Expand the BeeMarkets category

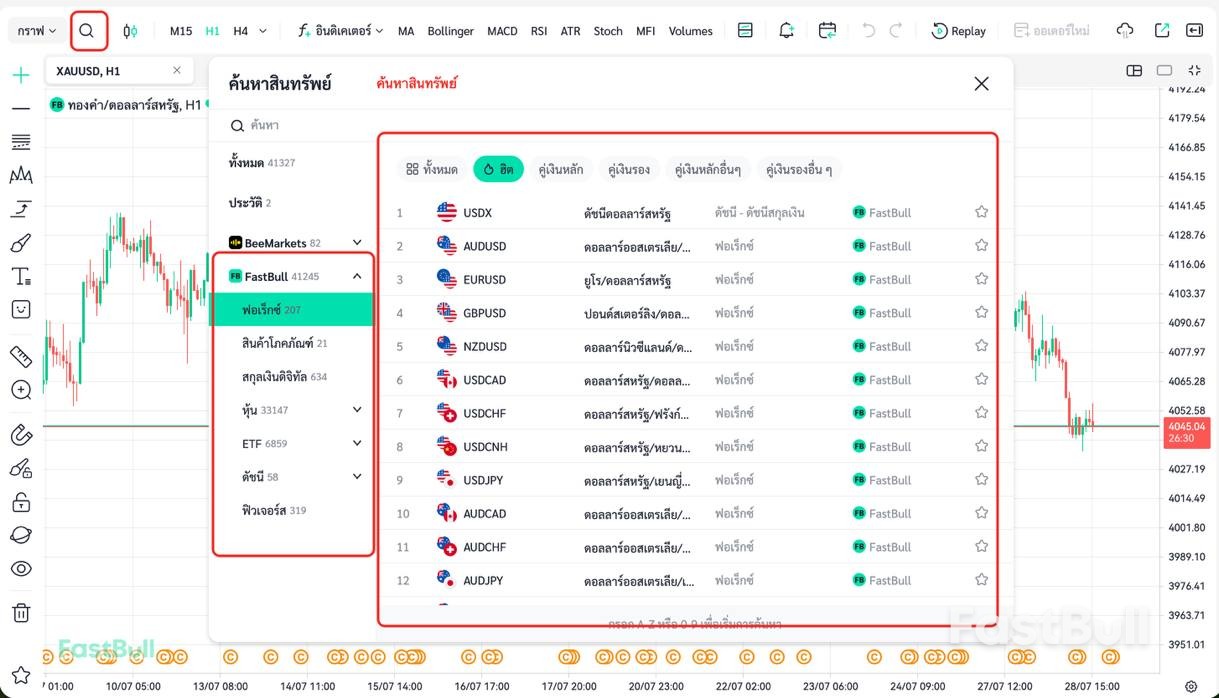[x=357, y=243]
